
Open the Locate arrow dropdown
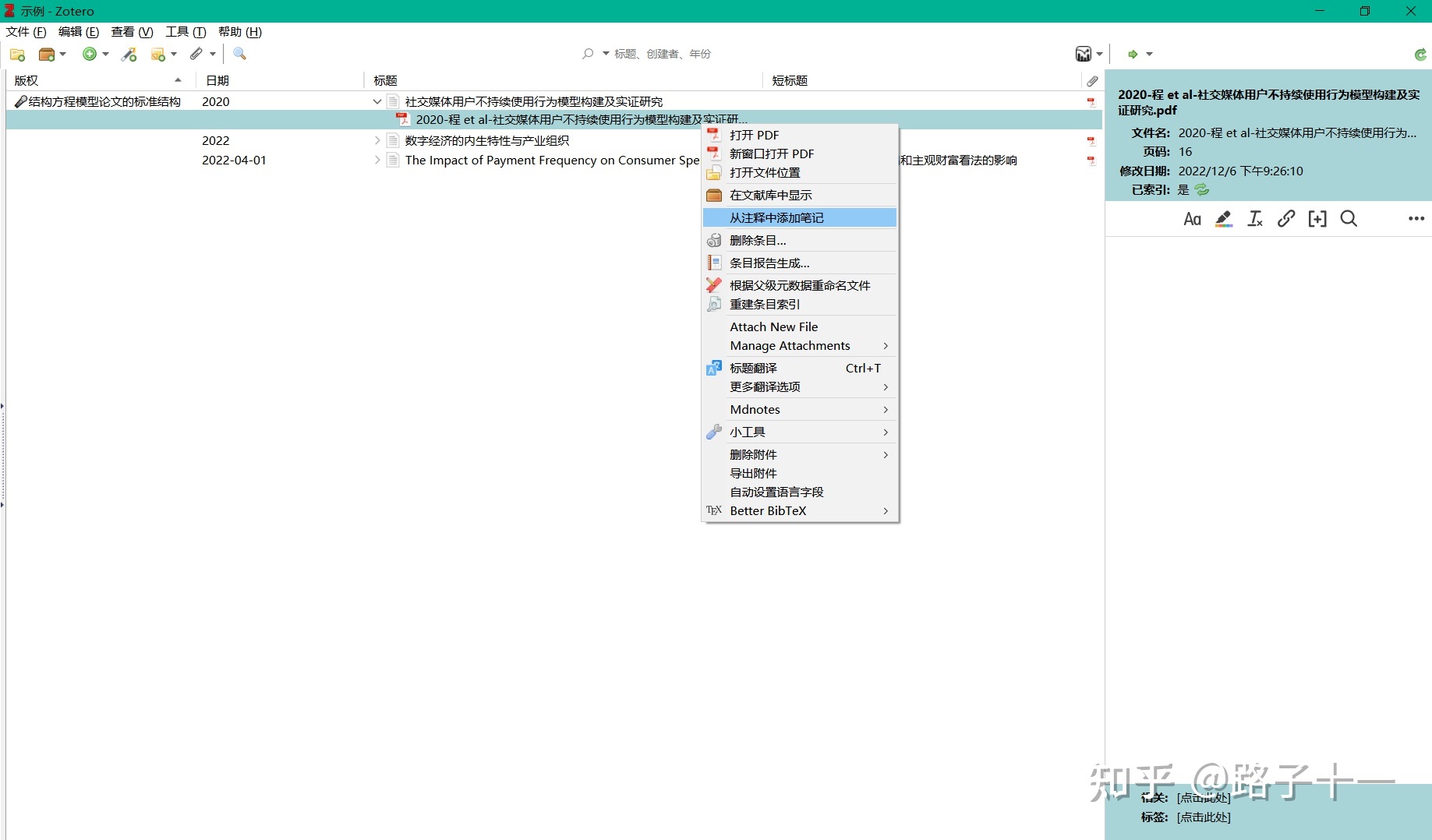pyautogui.click(x=1149, y=54)
